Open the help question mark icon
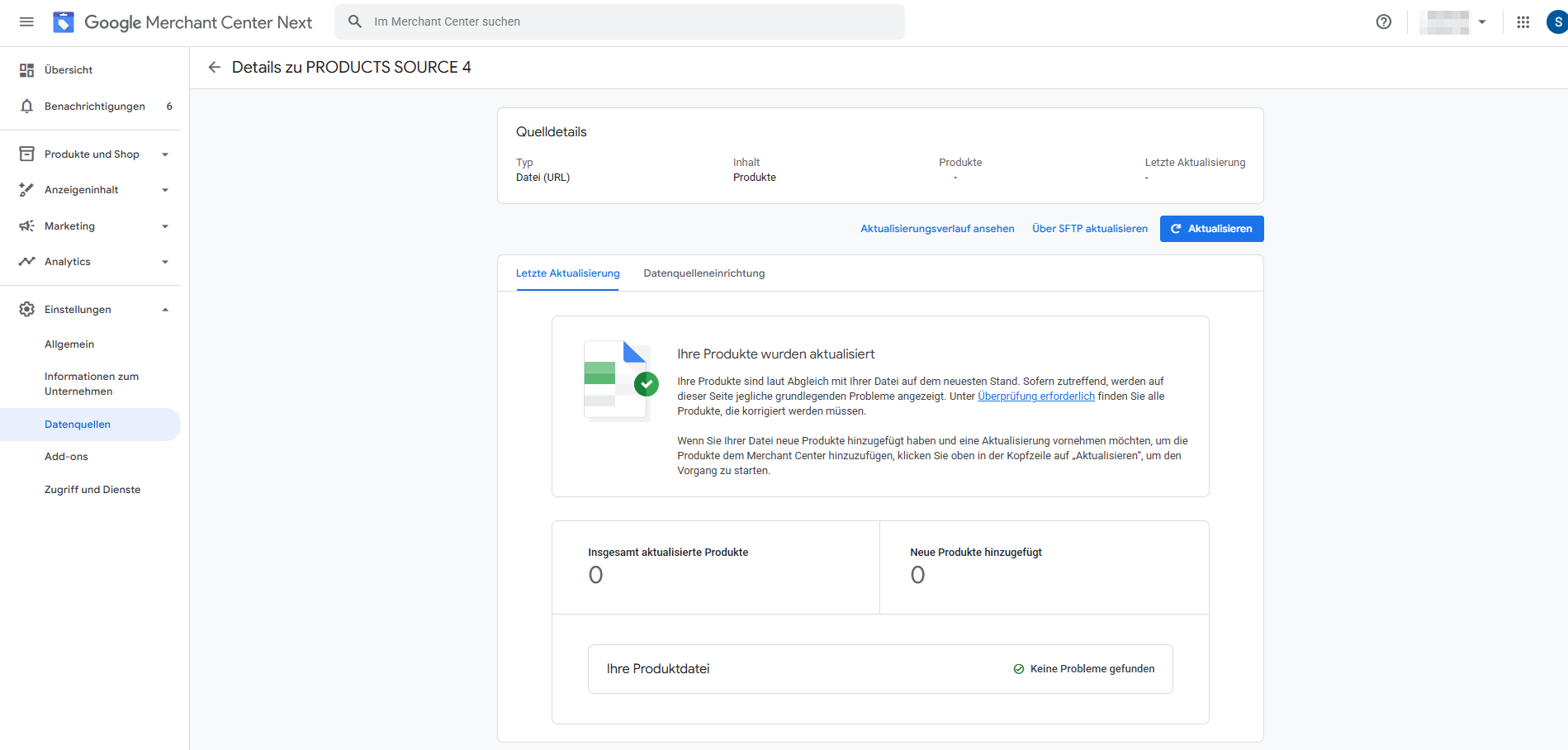The height and width of the screenshot is (750, 1568). [1384, 21]
